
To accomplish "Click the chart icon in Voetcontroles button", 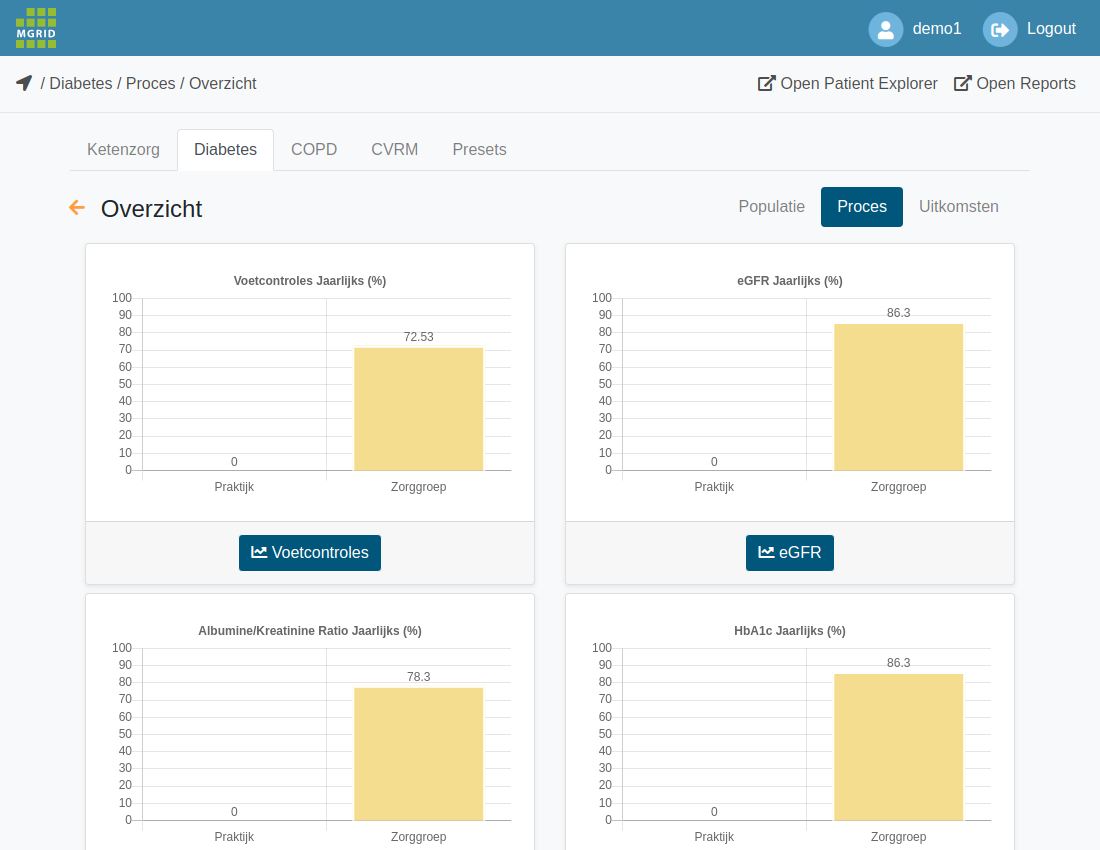I will pos(259,553).
